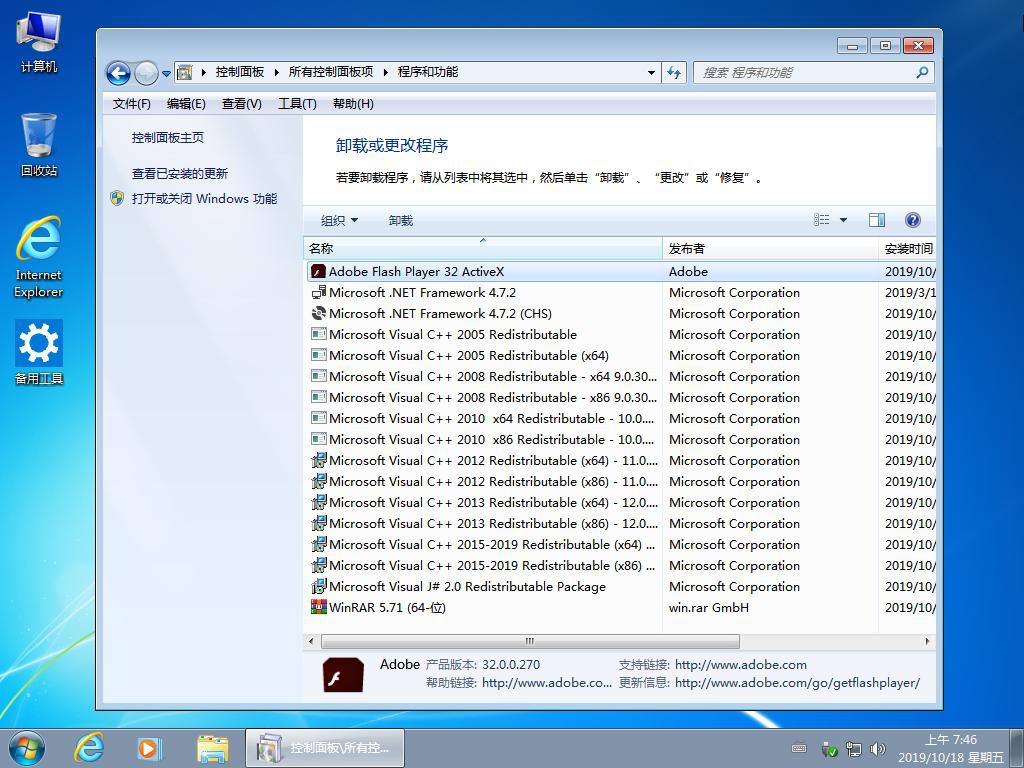Click the blue help question mark icon
This screenshot has height=768, width=1024.
point(913,220)
